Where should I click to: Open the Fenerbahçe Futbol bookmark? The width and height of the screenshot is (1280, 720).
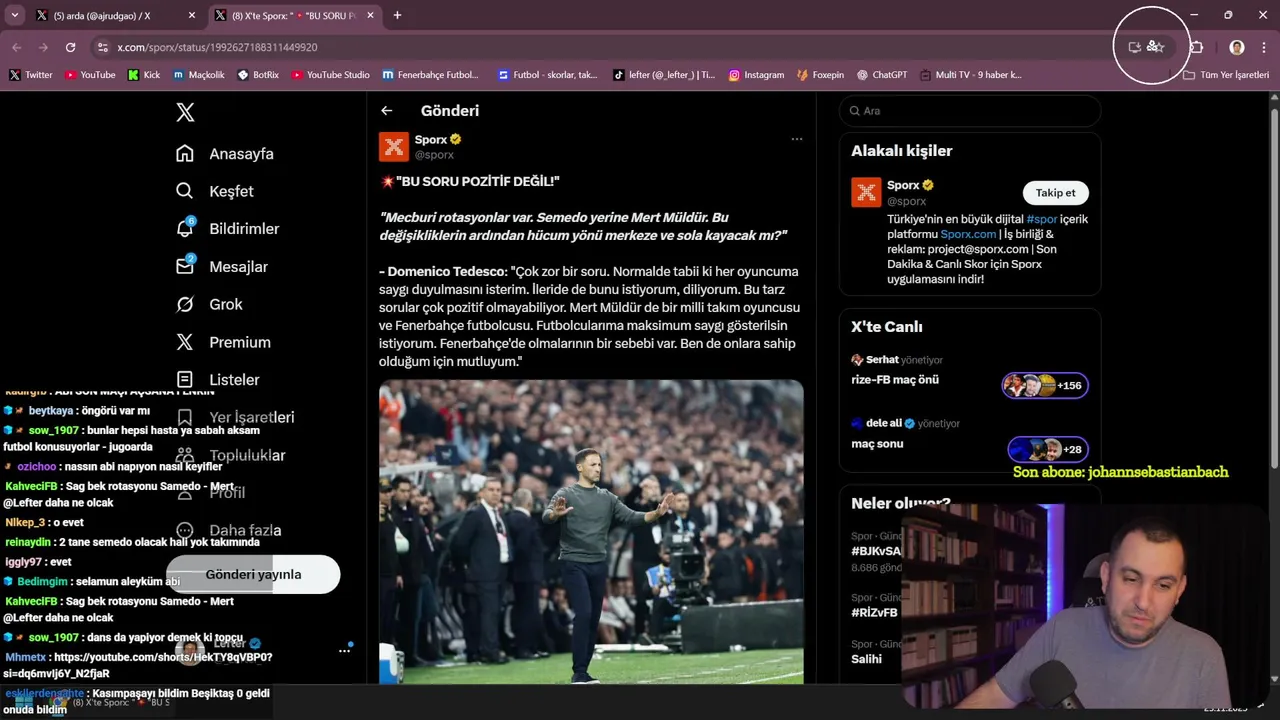coord(430,74)
